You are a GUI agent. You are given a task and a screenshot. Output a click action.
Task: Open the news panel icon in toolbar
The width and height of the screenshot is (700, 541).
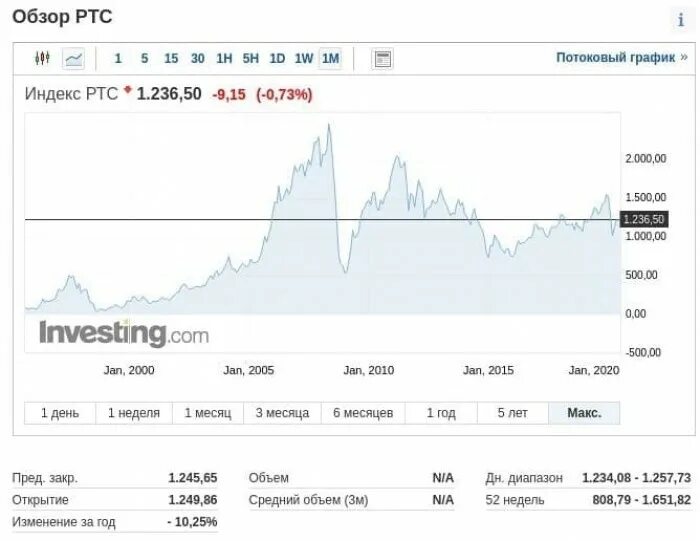coord(382,58)
